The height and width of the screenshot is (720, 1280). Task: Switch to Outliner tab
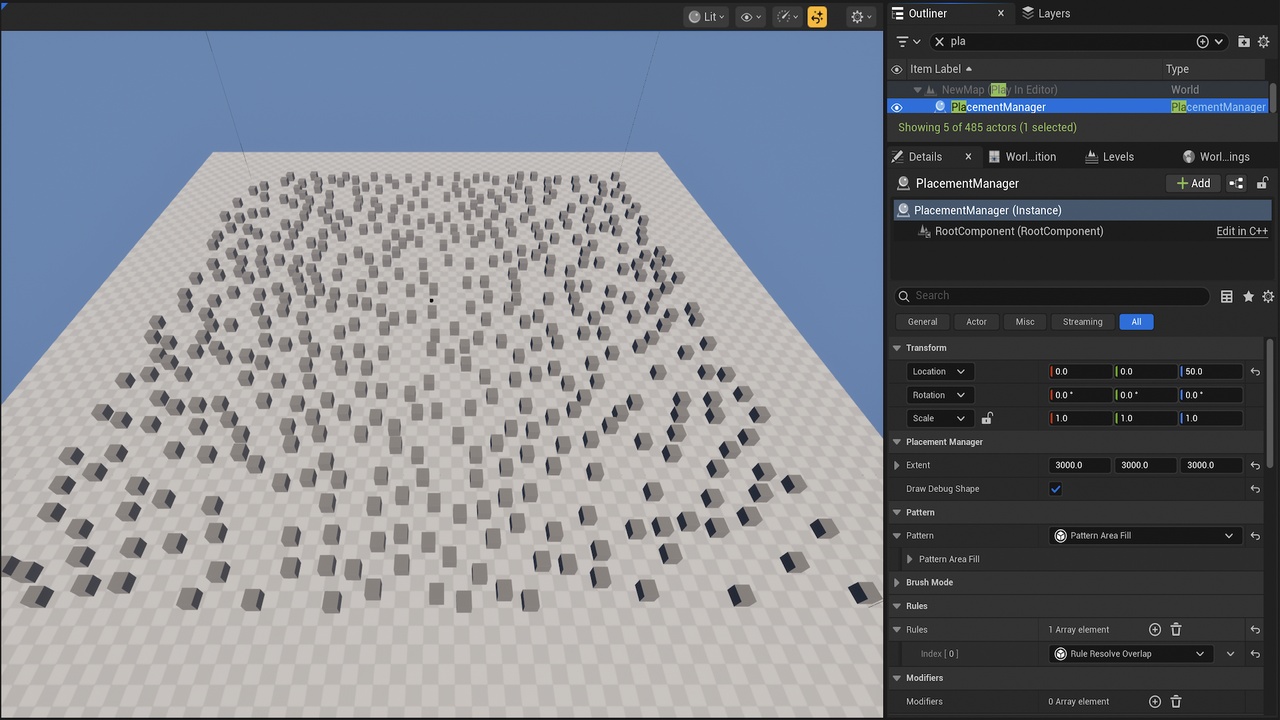click(x=927, y=13)
